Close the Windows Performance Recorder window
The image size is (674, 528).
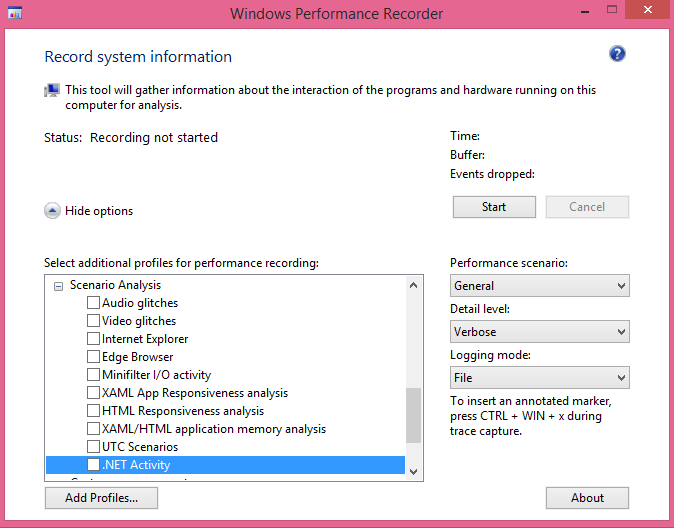click(647, 10)
